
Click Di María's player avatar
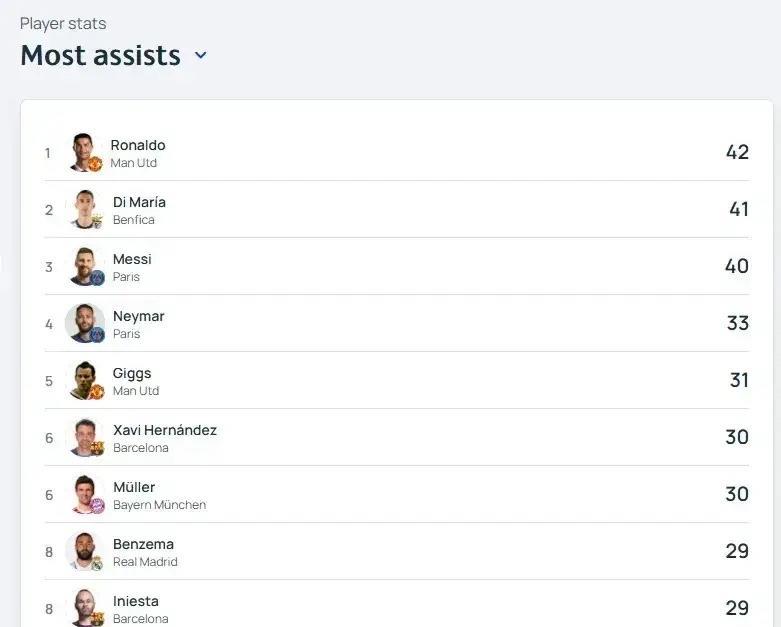85,209
